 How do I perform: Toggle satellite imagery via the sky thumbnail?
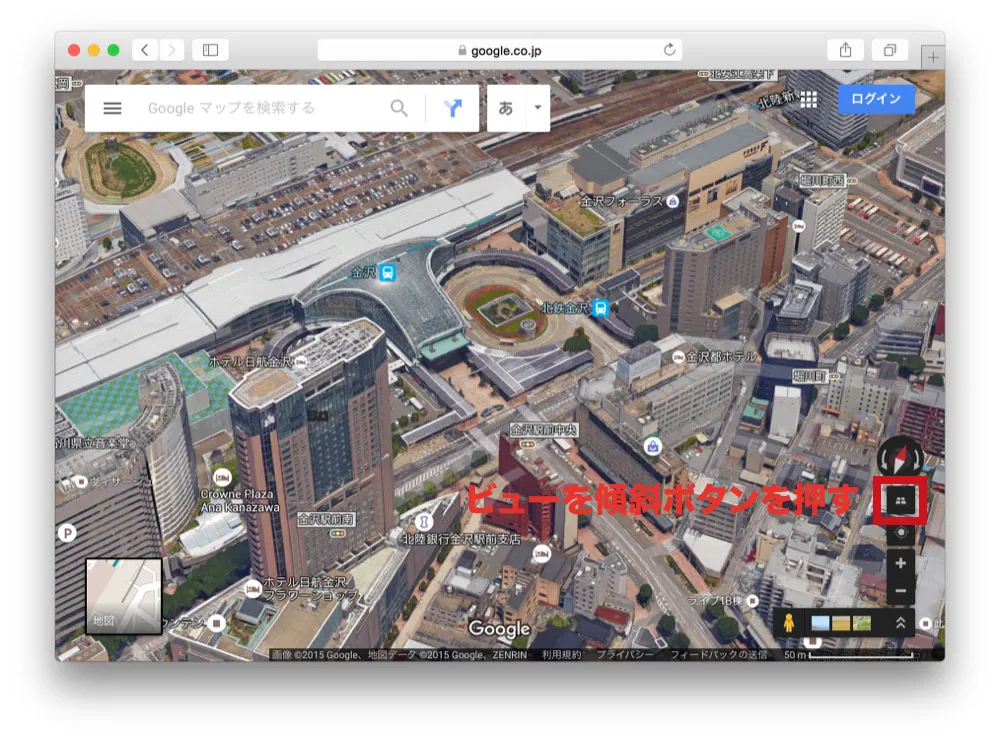(x=820, y=622)
